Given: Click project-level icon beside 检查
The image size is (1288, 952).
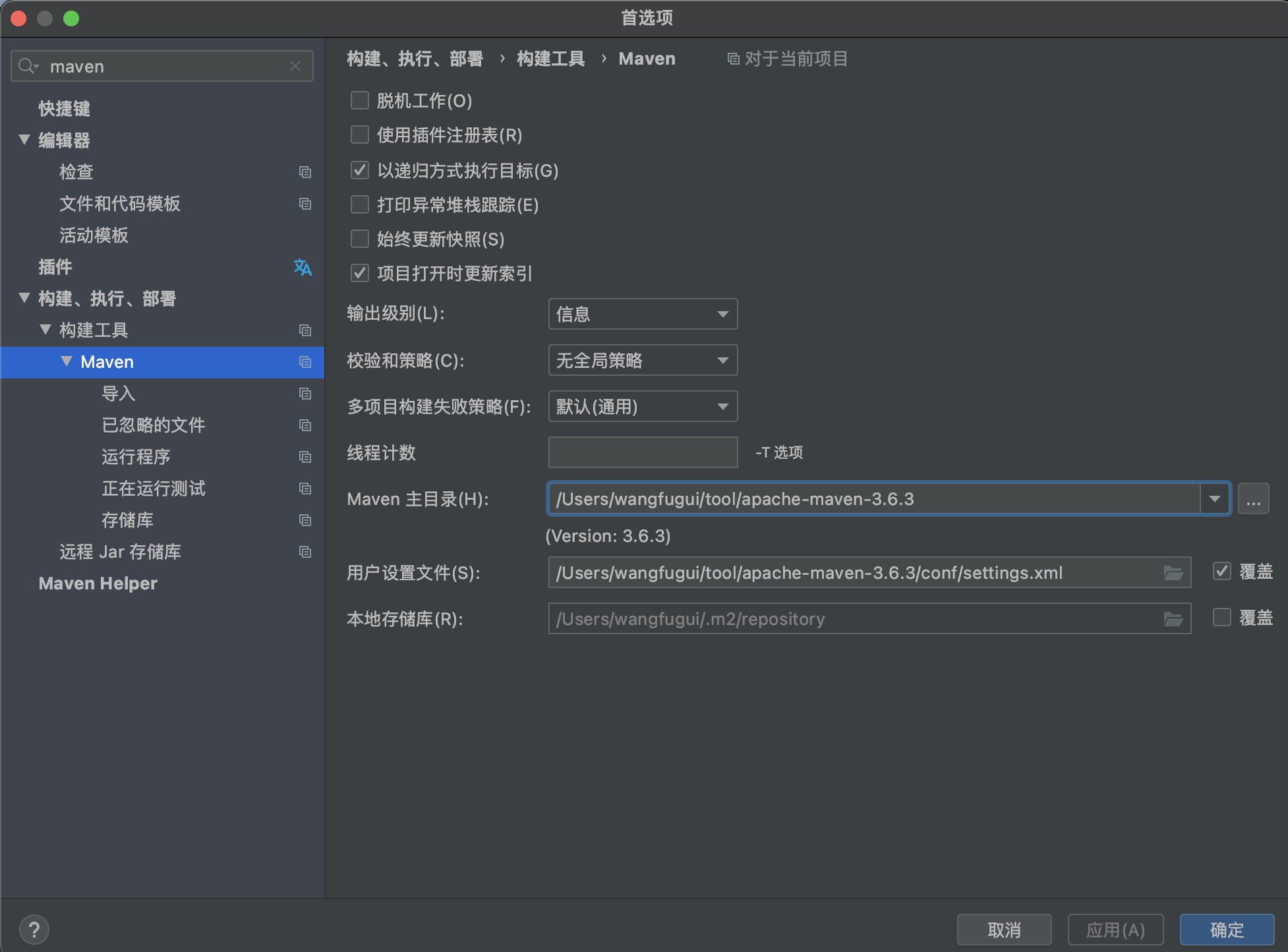Looking at the screenshot, I should click(x=305, y=172).
